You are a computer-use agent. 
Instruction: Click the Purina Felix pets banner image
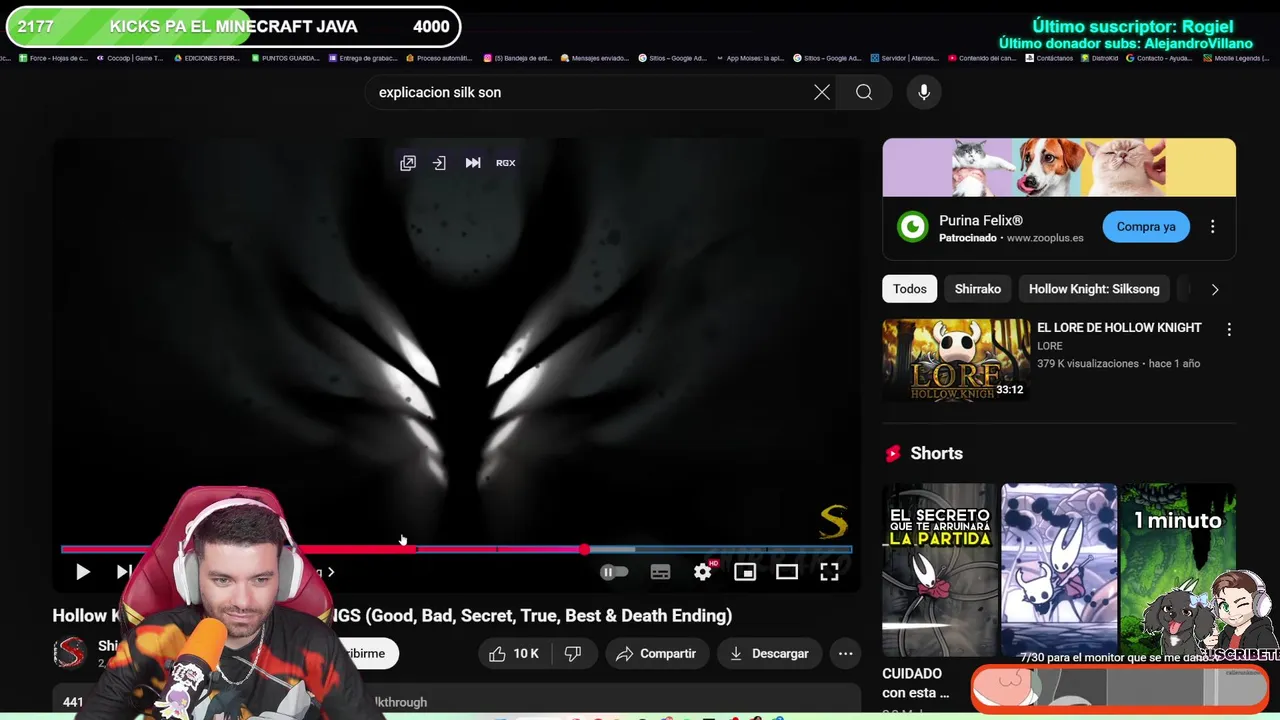pyautogui.click(x=1059, y=168)
